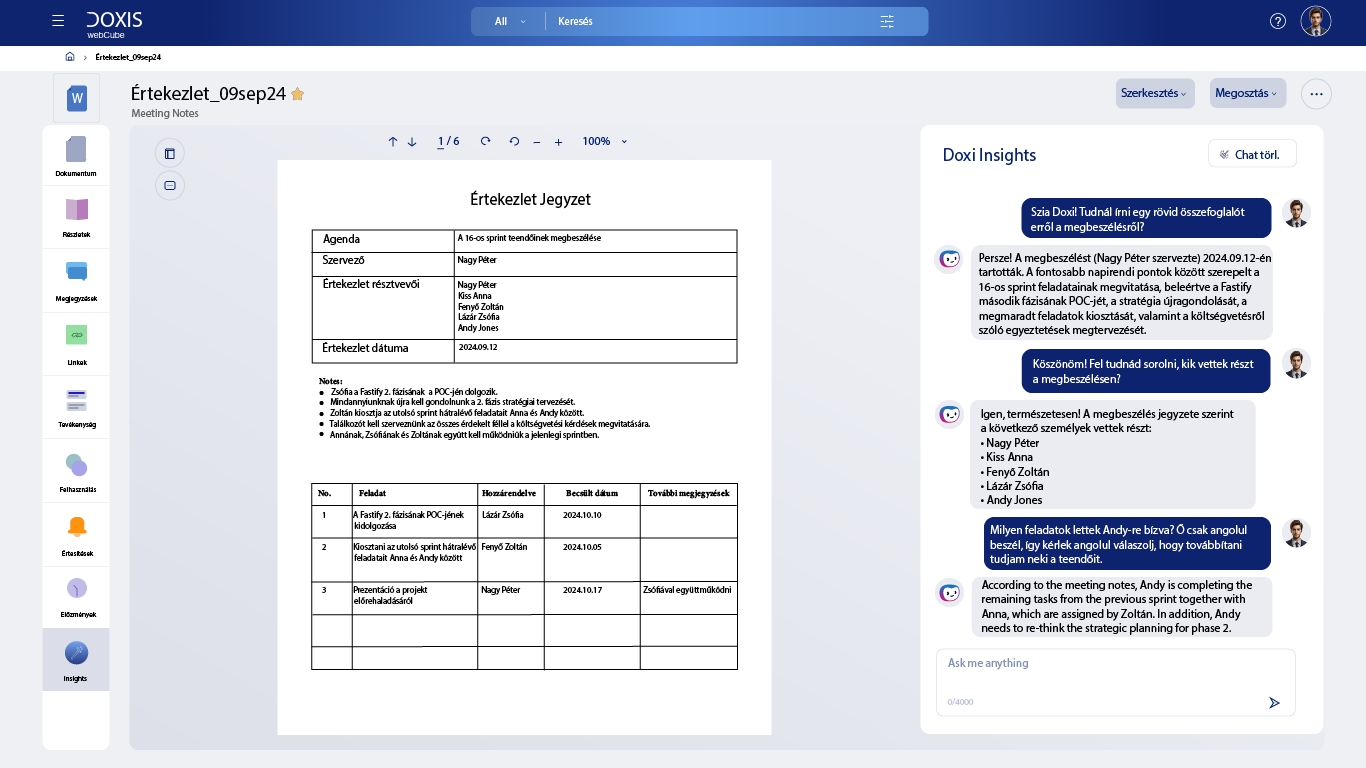Open the search filter settings icon
The height and width of the screenshot is (768, 1366).
(x=887, y=21)
